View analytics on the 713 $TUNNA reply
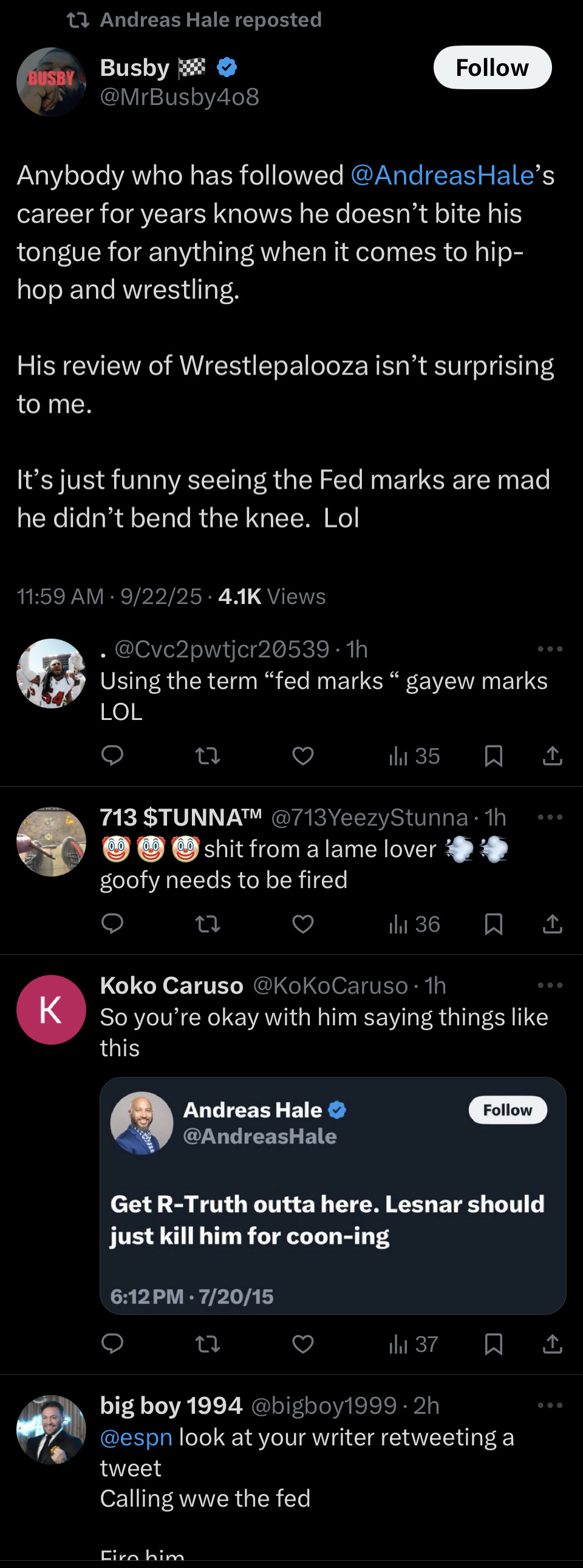This screenshot has height=1568, width=583. (414, 924)
